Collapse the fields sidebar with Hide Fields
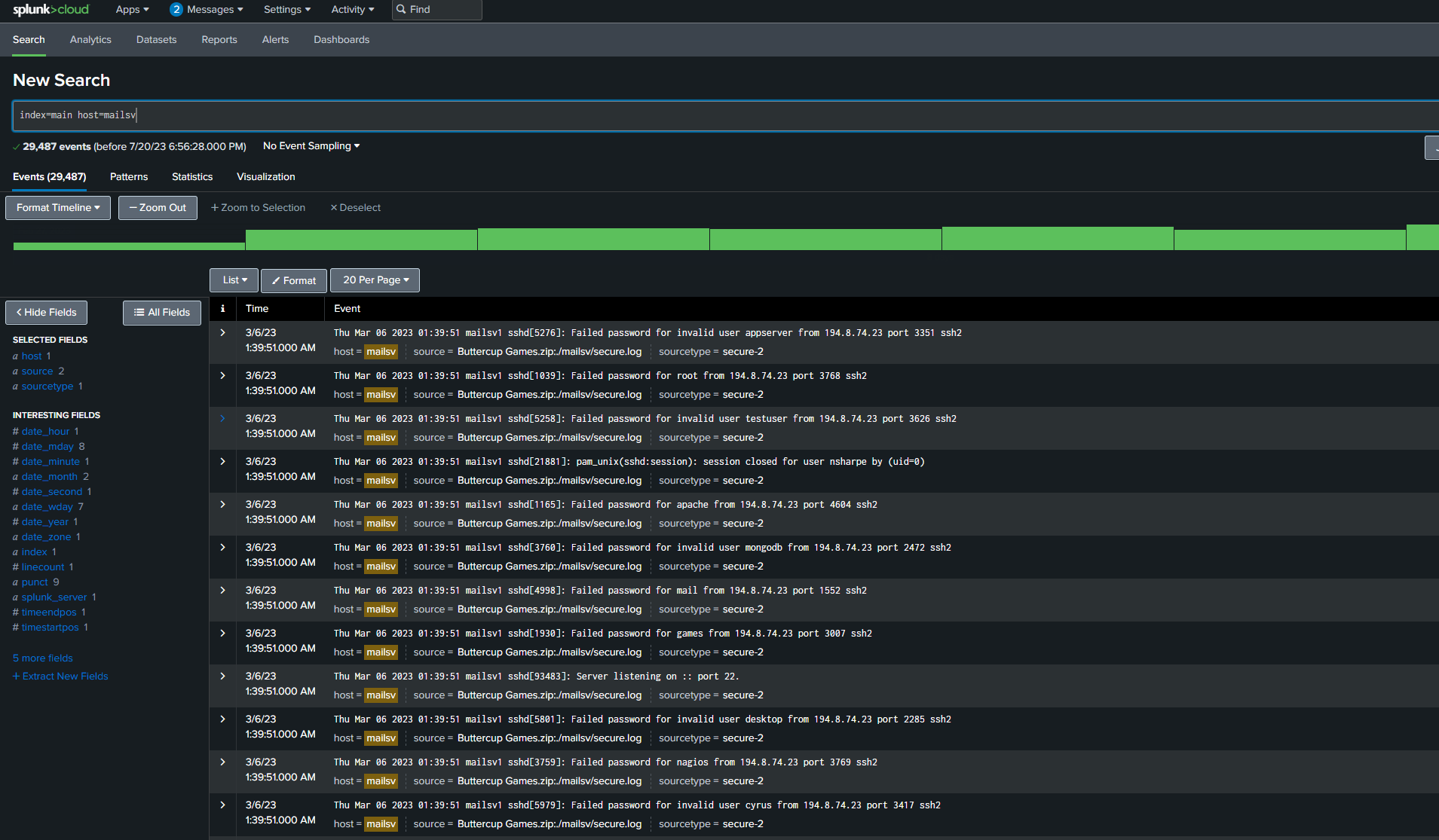The height and width of the screenshot is (840, 1439). click(46, 312)
